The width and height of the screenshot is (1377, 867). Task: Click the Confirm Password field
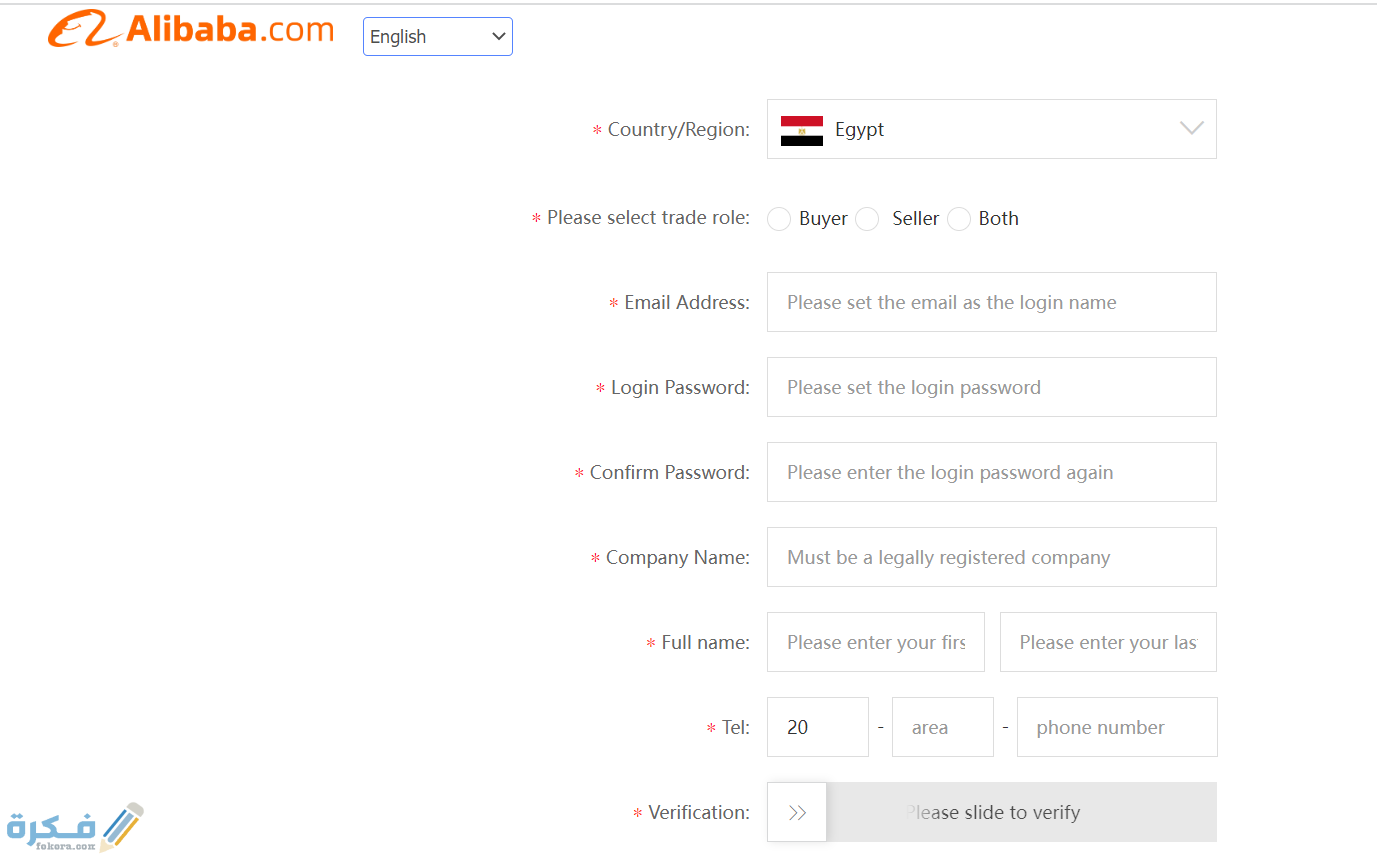pyautogui.click(x=992, y=472)
